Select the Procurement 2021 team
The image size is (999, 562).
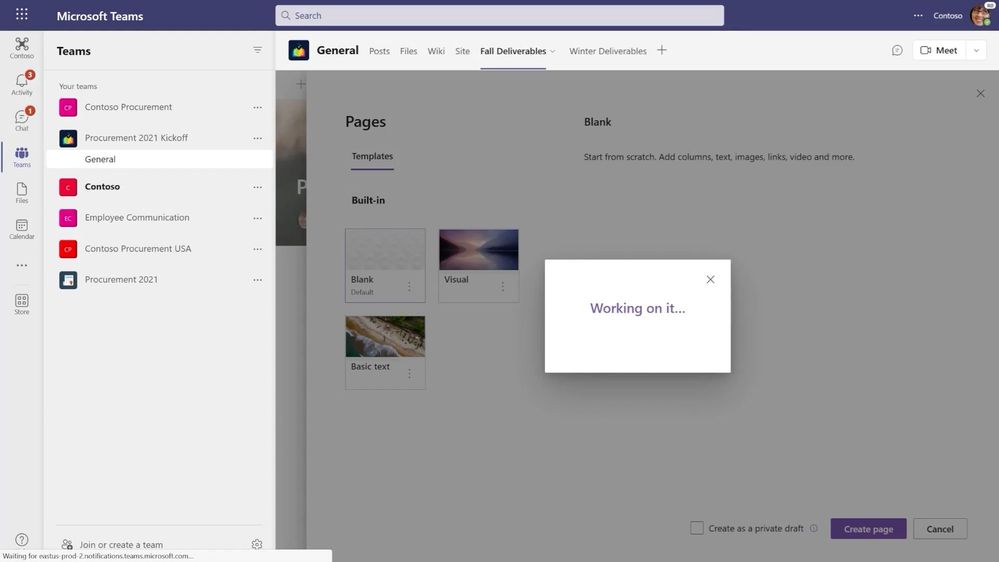click(x=121, y=279)
